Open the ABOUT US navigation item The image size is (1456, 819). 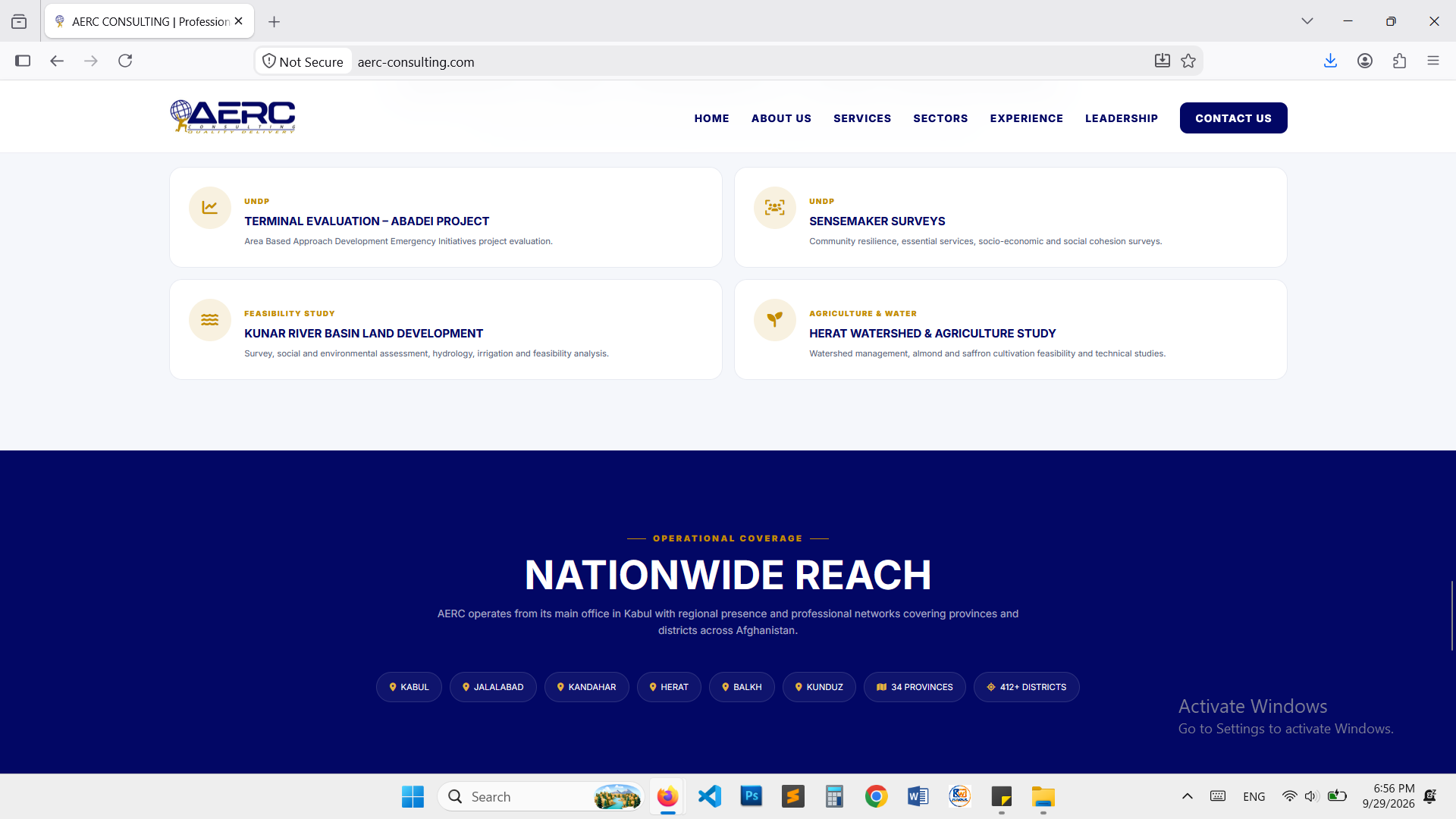(781, 118)
